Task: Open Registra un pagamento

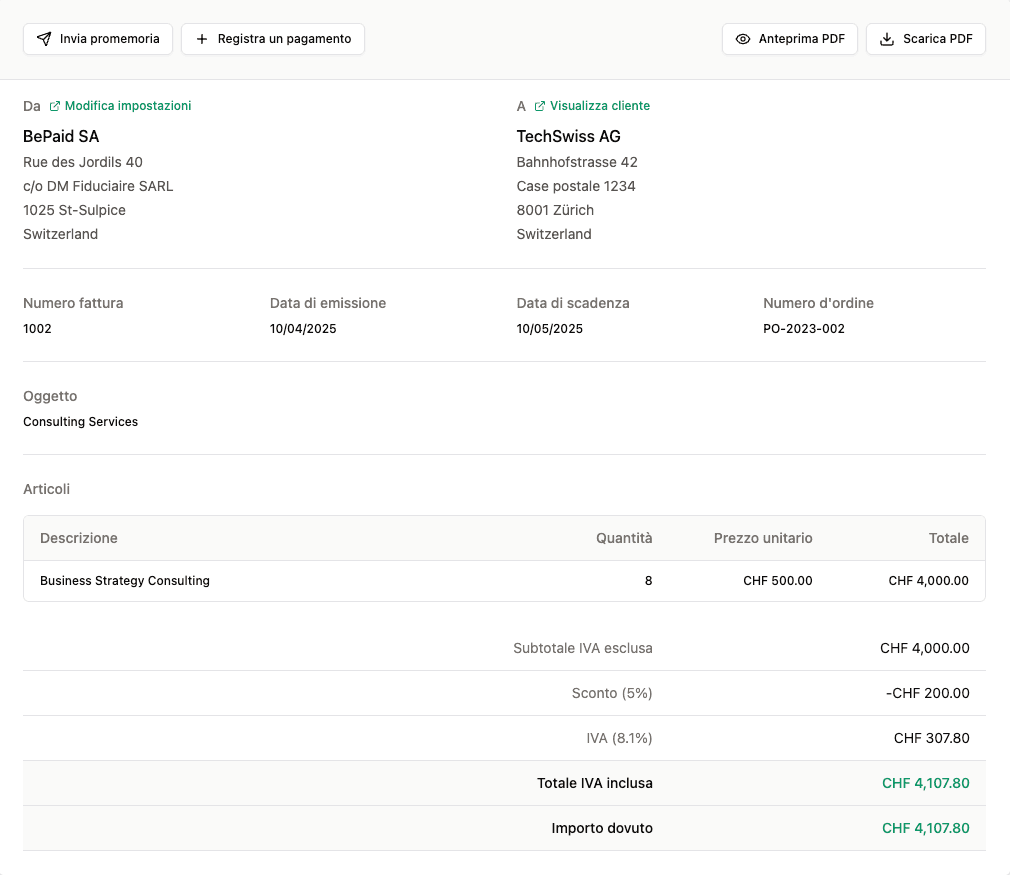Action: (273, 39)
